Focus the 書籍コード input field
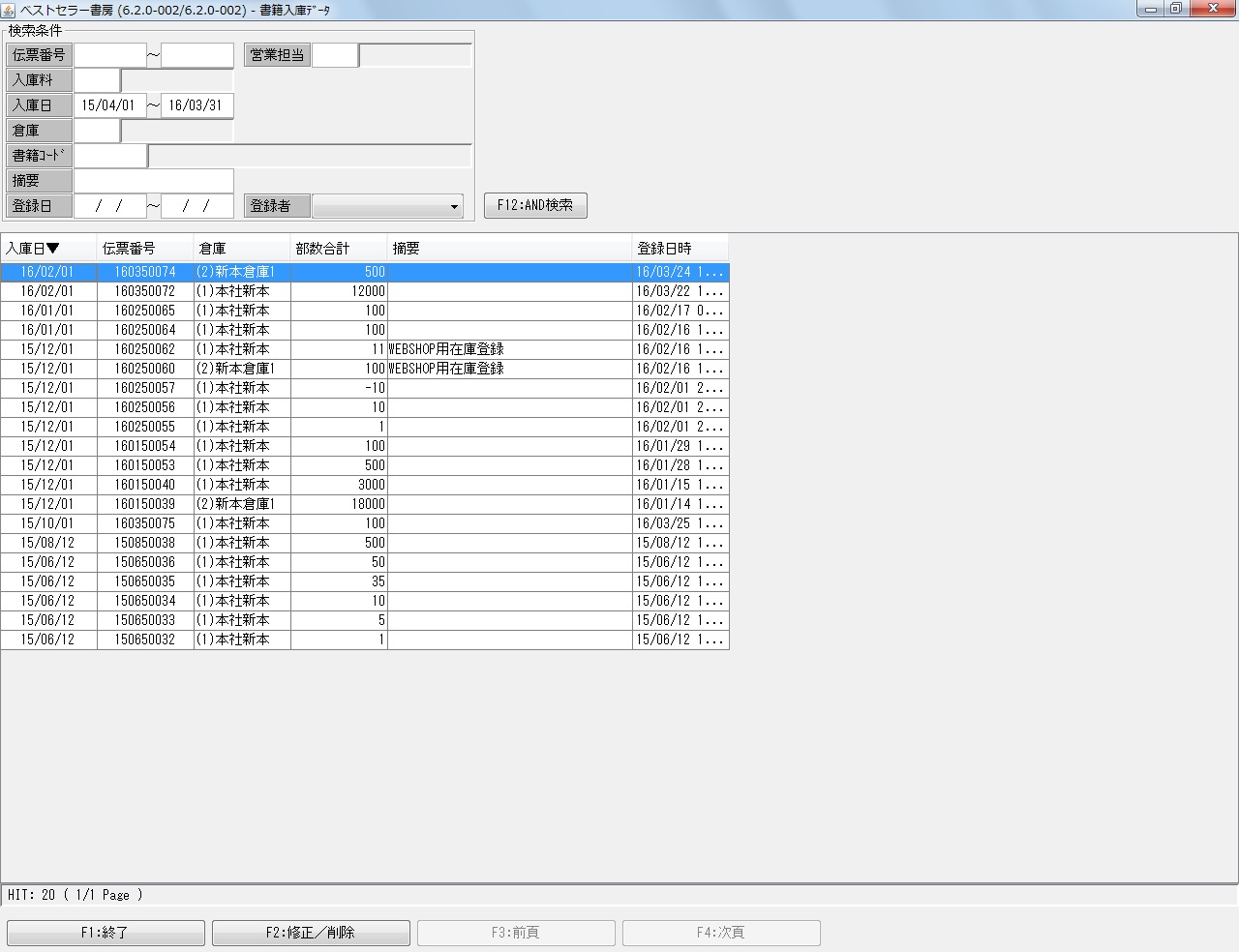This screenshot has height=952, width=1239. coord(110,156)
